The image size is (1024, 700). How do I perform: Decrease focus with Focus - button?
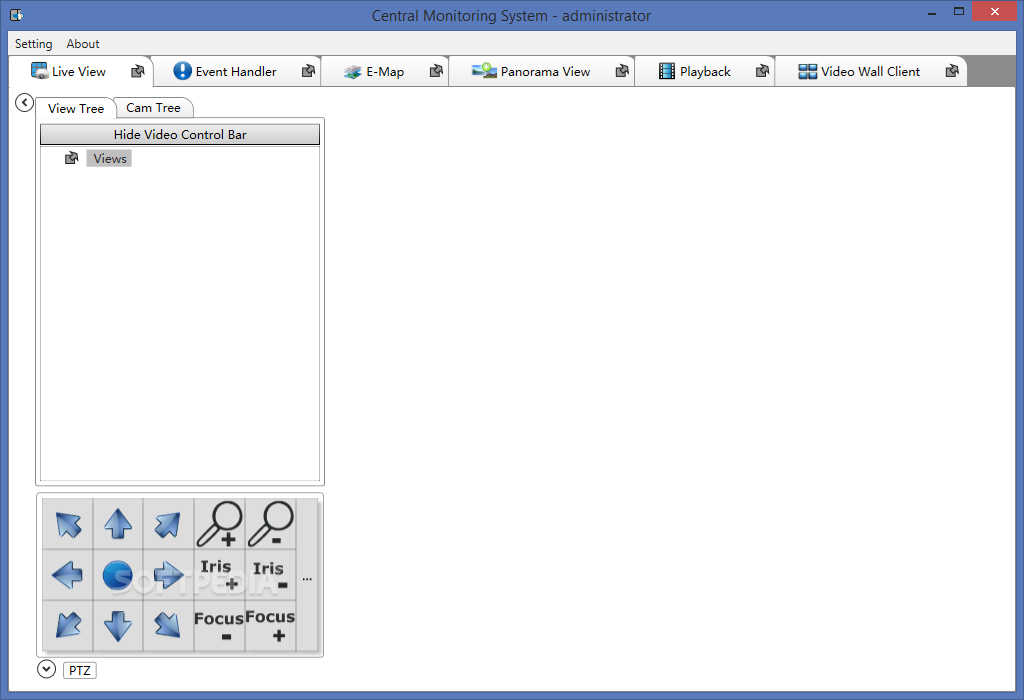pos(219,625)
